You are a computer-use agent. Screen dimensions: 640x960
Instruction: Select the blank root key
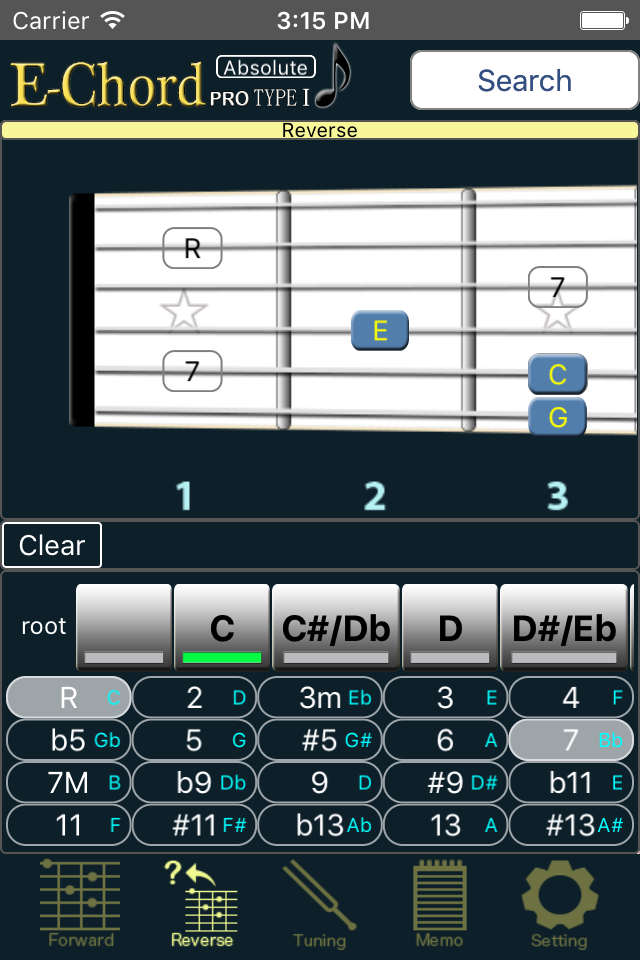(x=124, y=626)
